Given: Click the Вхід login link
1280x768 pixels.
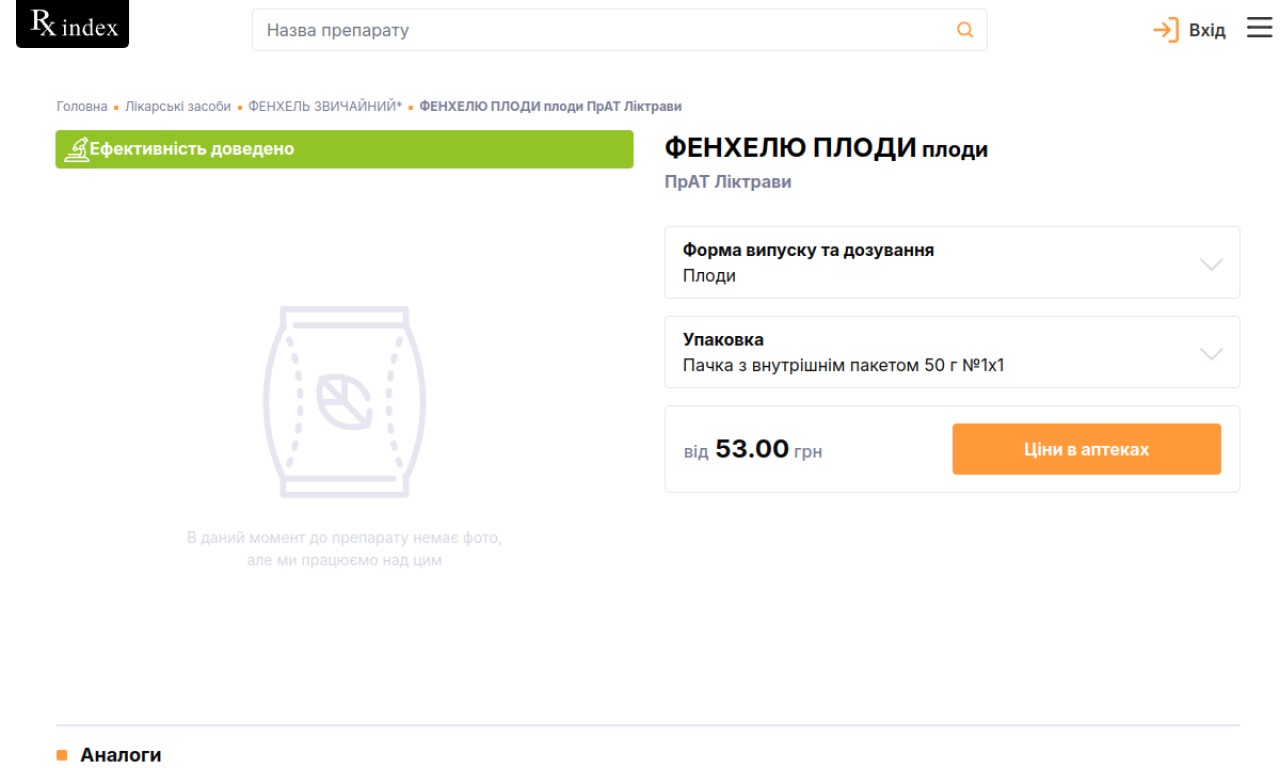Looking at the screenshot, I should pyautogui.click(x=1207, y=30).
